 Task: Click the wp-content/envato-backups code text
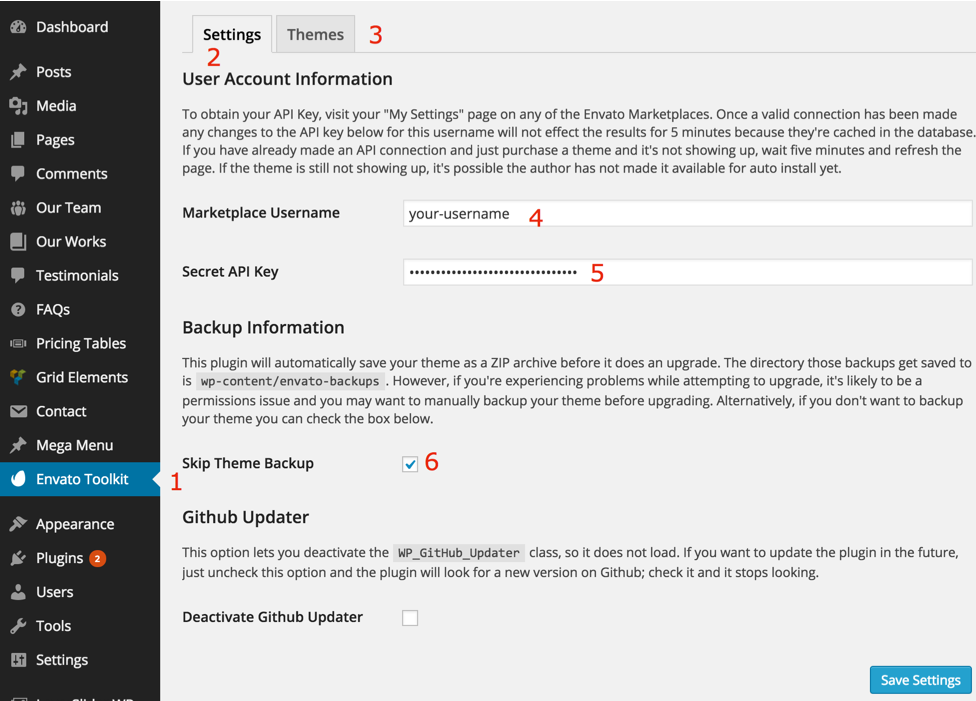click(290, 381)
